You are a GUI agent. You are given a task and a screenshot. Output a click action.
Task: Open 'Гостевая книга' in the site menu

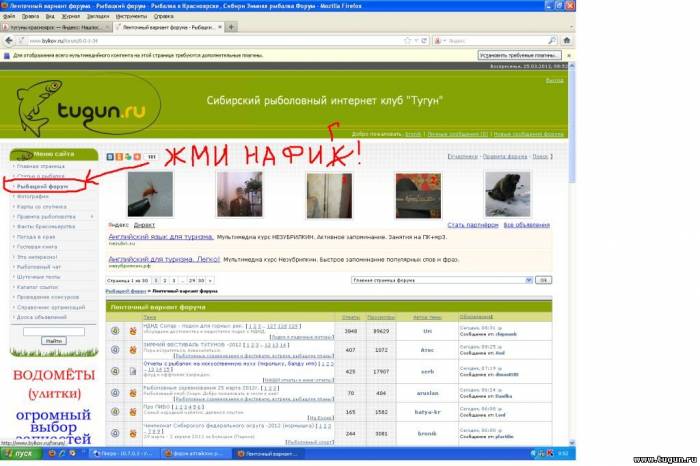tap(37, 247)
